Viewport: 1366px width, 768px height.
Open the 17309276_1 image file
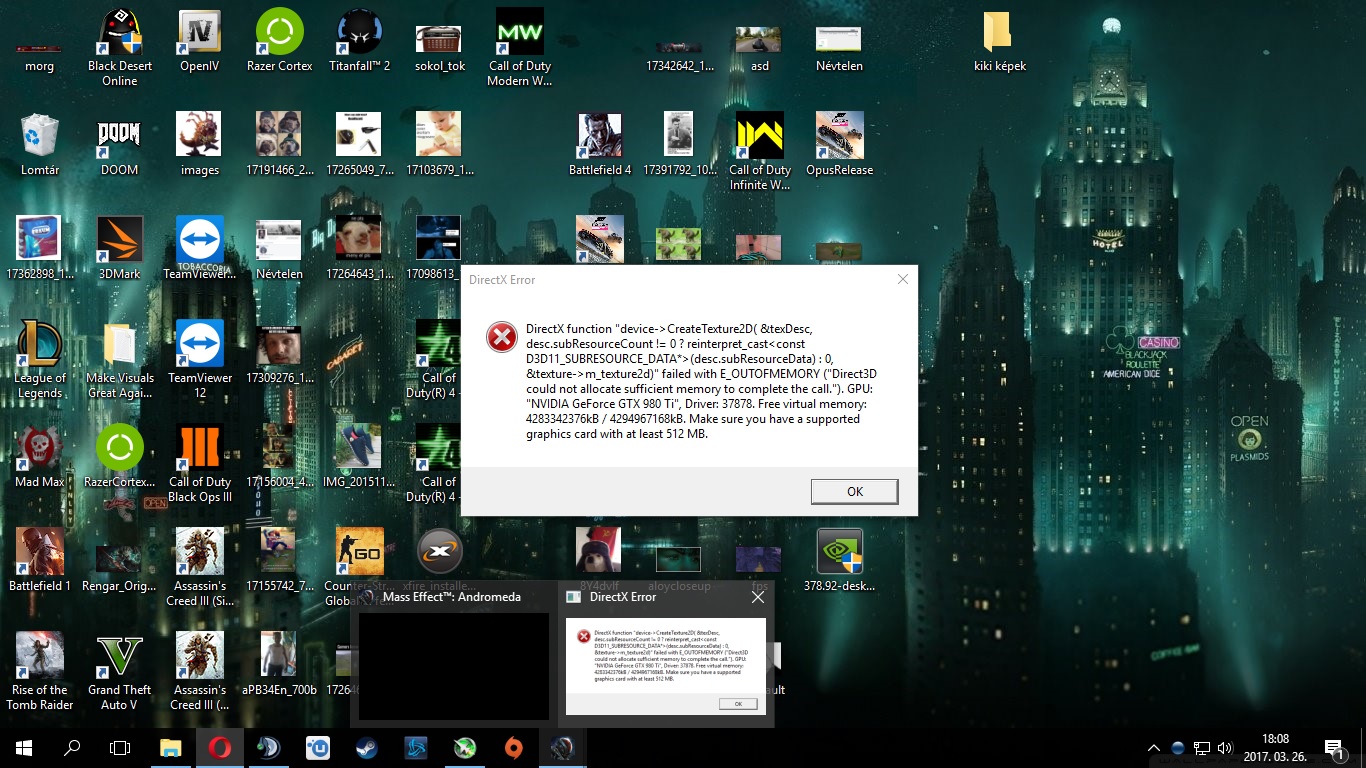[280, 354]
